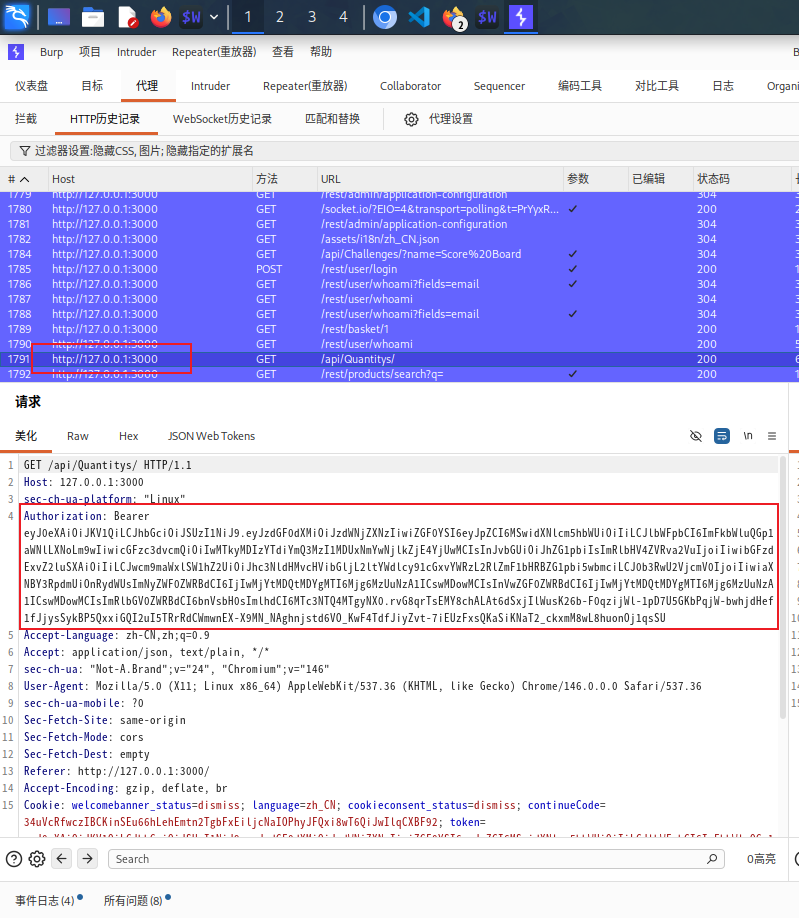Select history row 1784 Score Board challenge
This screenshot has width=799, height=918.
coord(399,254)
